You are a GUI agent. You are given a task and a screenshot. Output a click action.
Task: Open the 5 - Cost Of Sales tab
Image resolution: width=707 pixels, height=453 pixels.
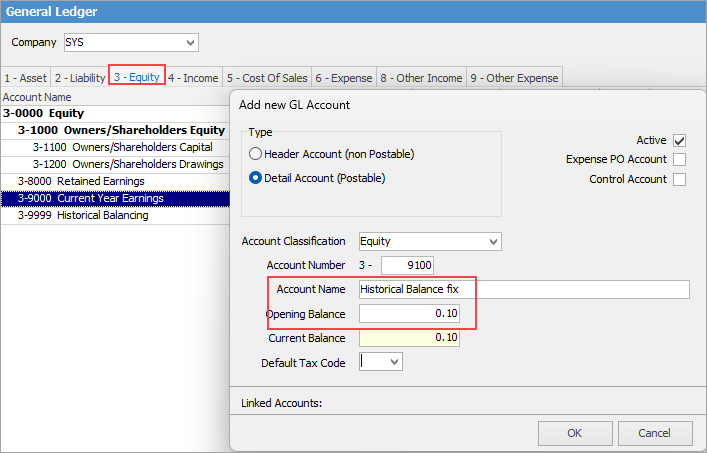tap(266, 77)
